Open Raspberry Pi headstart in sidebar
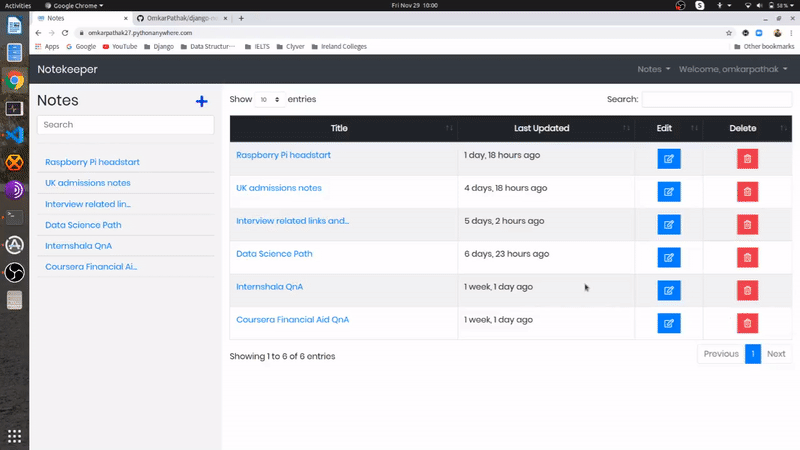Image resolution: width=800 pixels, height=450 pixels. (x=92, y=162)
